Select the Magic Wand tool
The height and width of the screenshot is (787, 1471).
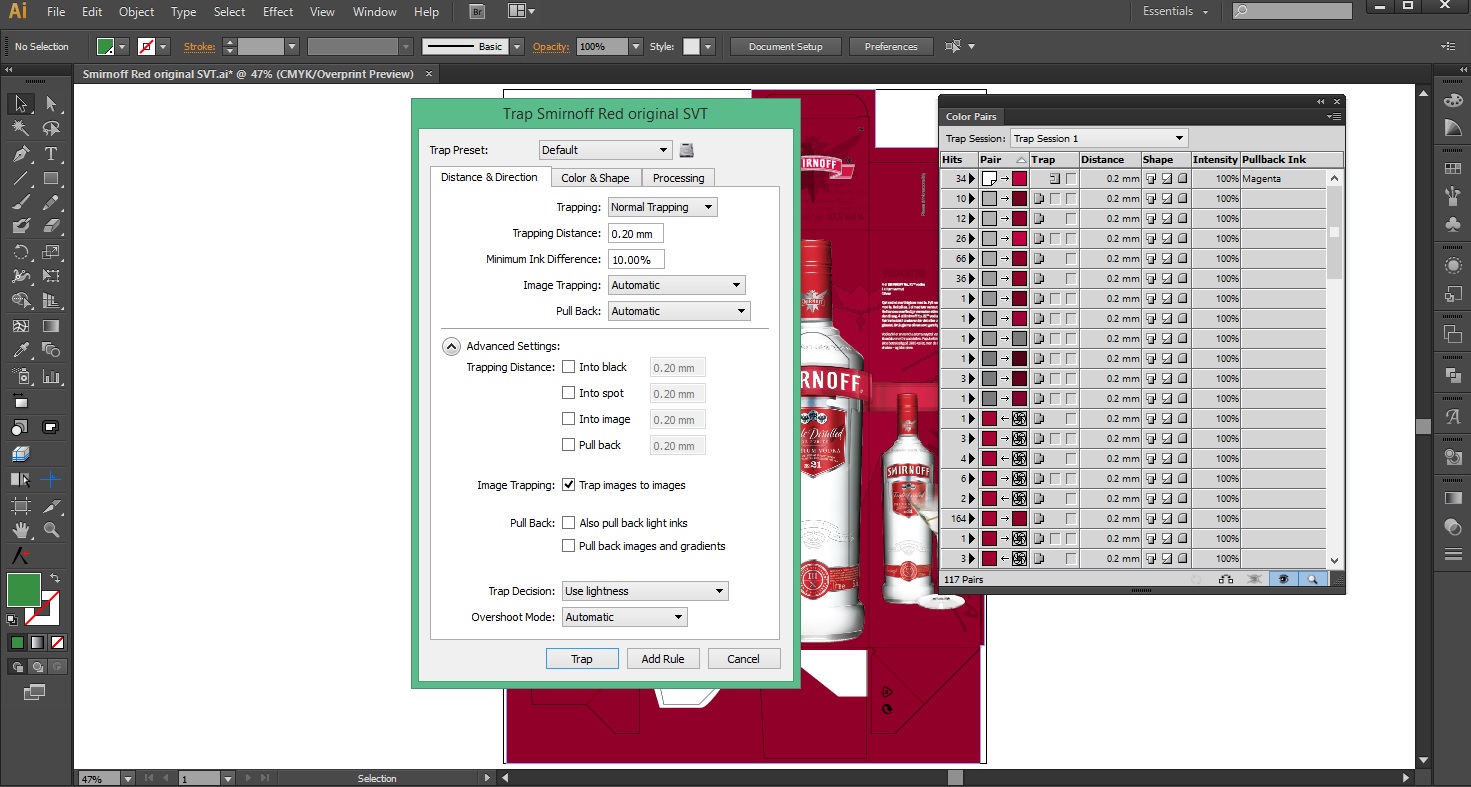[x=20, y=128]
